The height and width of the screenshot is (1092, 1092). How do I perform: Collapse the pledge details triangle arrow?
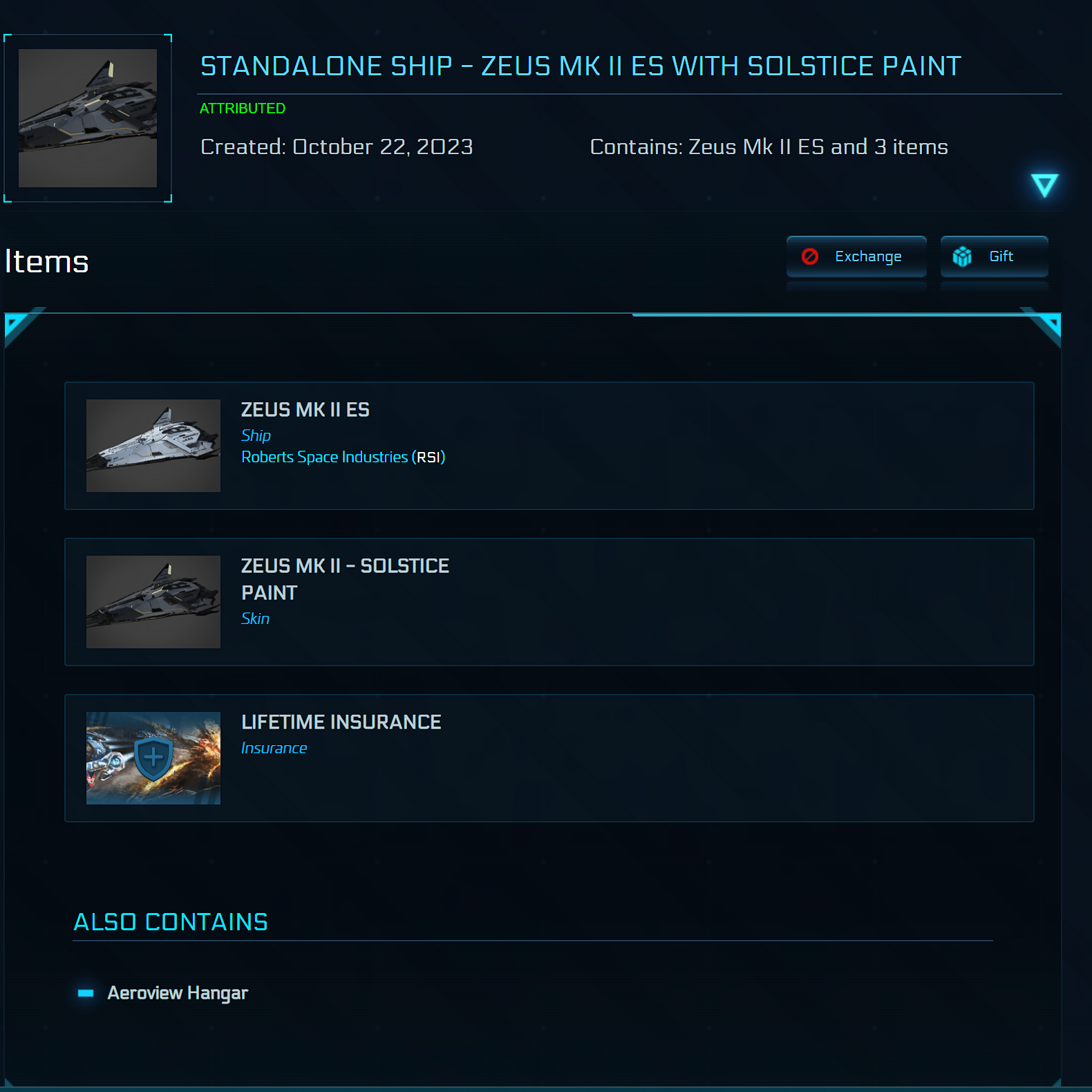point(1044,185)
